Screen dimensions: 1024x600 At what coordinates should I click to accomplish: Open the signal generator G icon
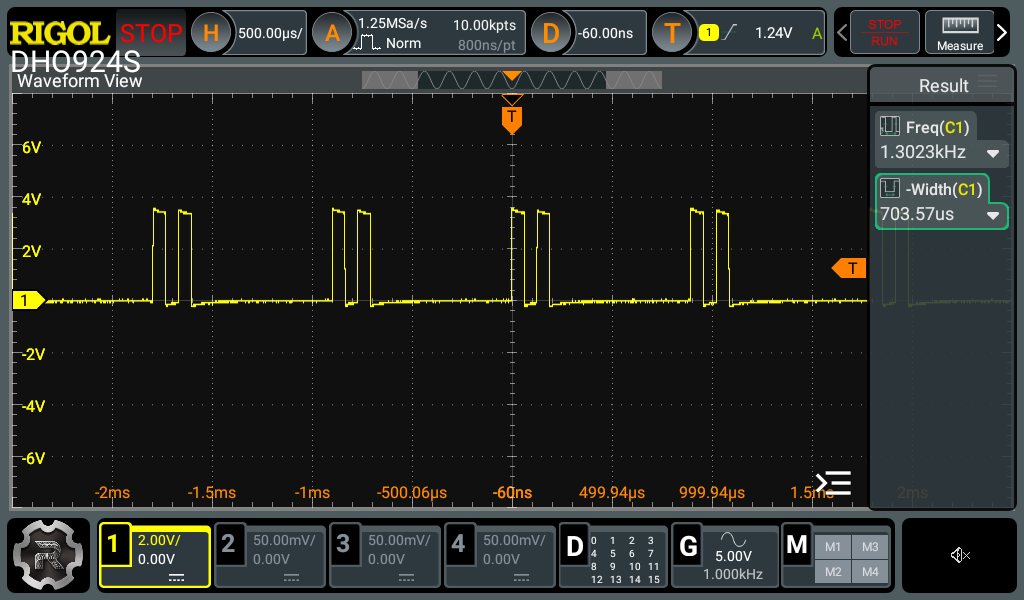pos(688,546)
